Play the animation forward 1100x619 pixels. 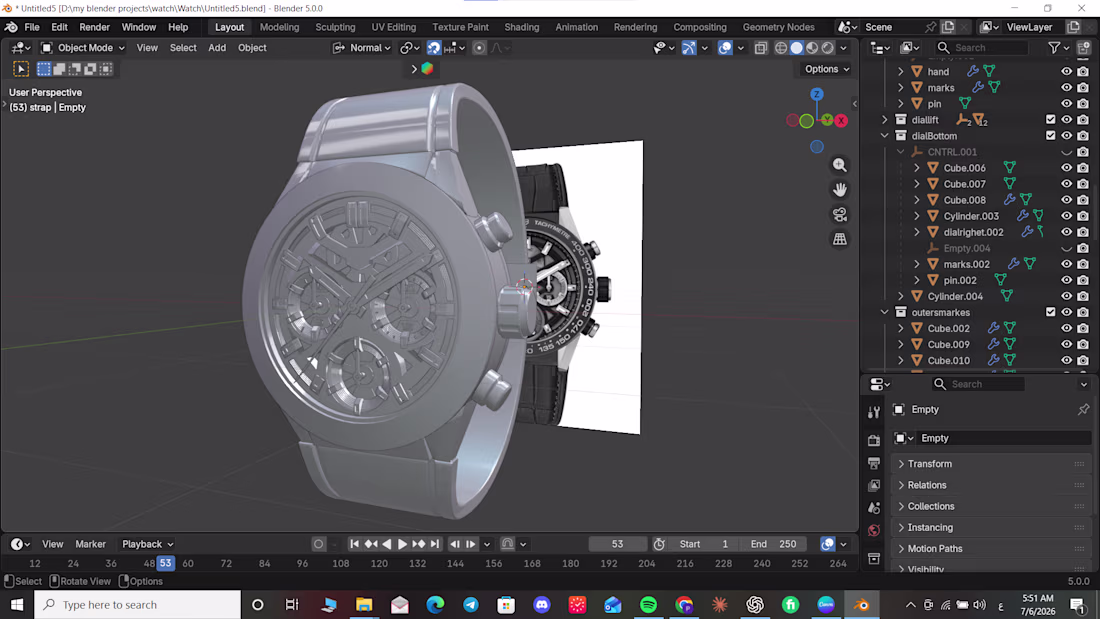[x=403, y=544]
